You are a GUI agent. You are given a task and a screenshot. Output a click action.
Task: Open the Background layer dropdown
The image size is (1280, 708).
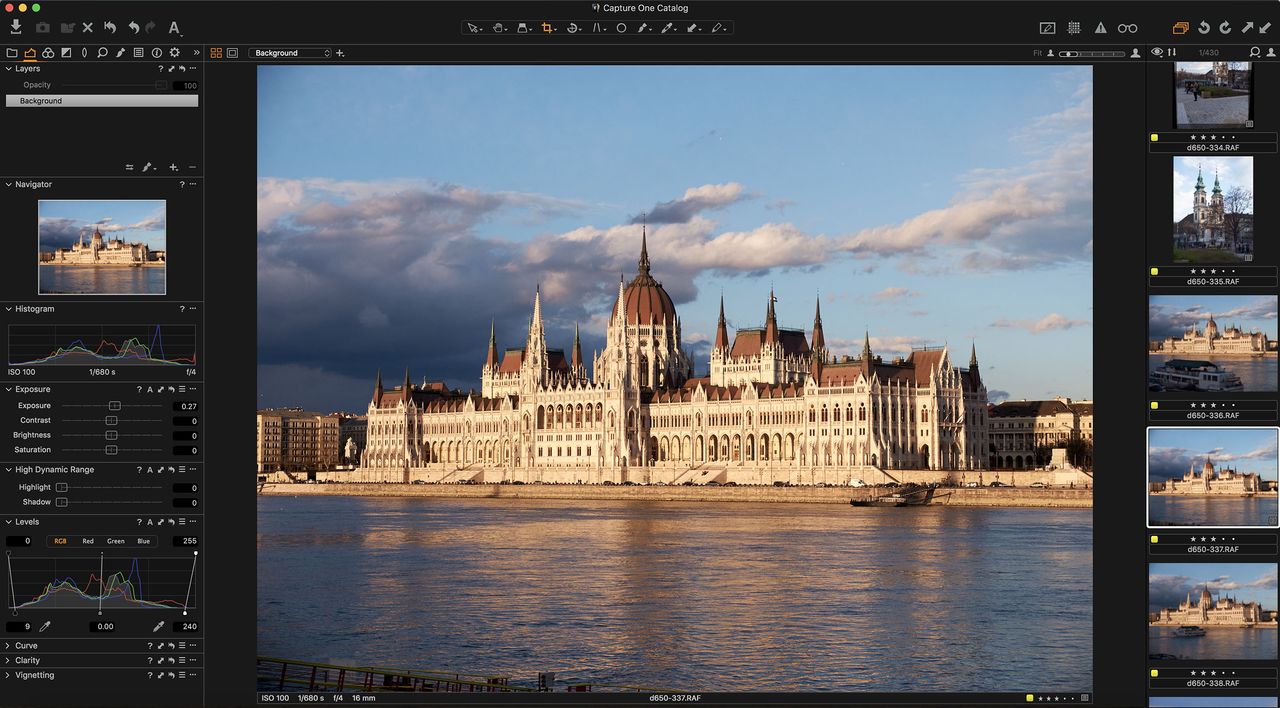point(291,52)
